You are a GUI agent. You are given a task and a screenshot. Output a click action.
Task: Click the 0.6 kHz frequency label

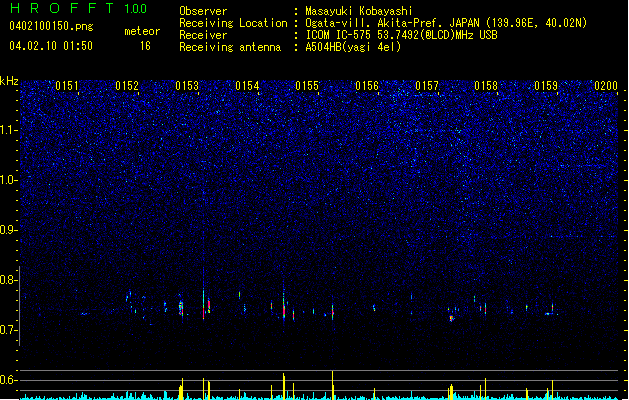point(8,380)
